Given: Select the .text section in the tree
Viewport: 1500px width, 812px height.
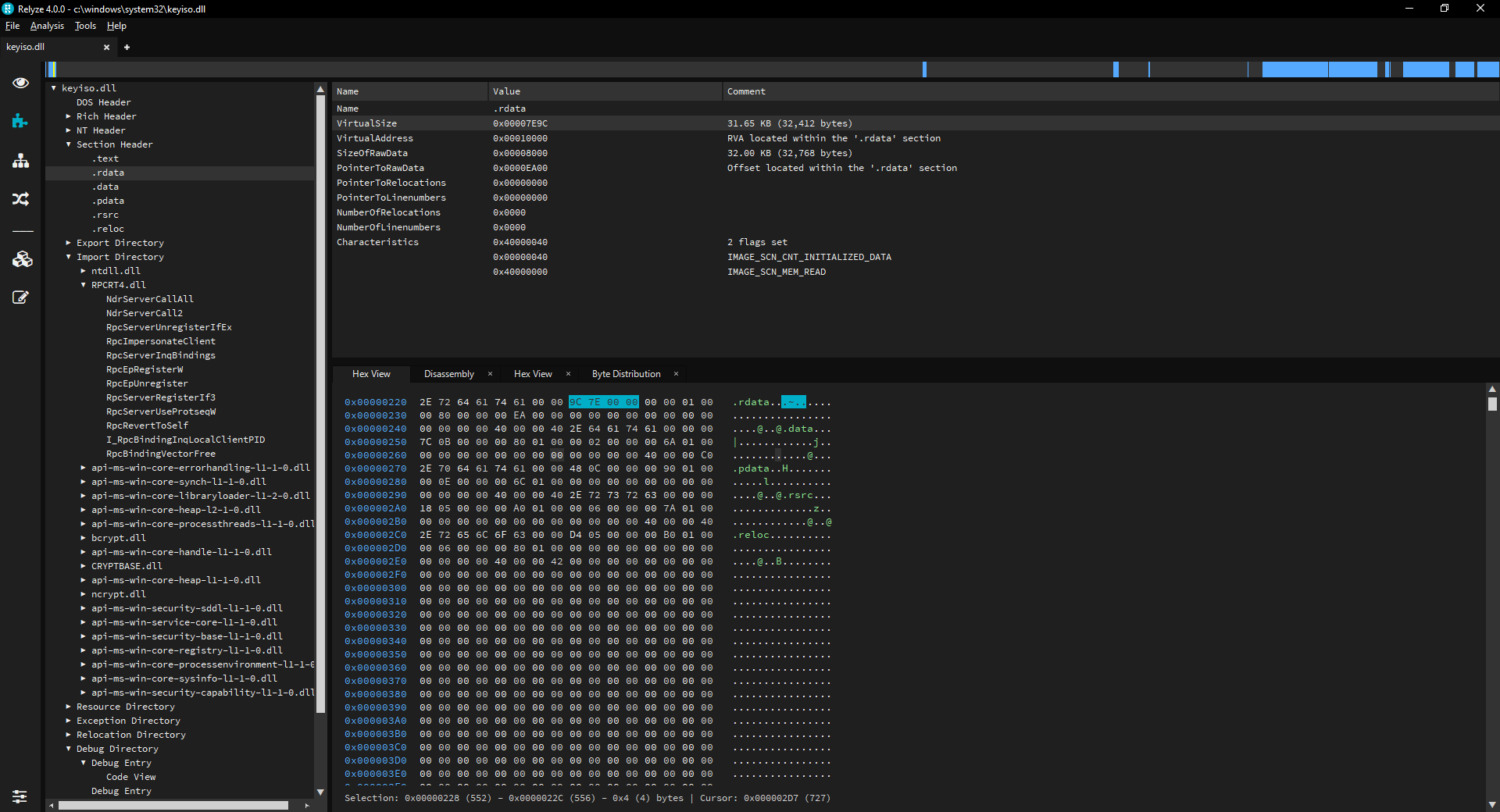Looking at the screenshot, I should point(106,158).
